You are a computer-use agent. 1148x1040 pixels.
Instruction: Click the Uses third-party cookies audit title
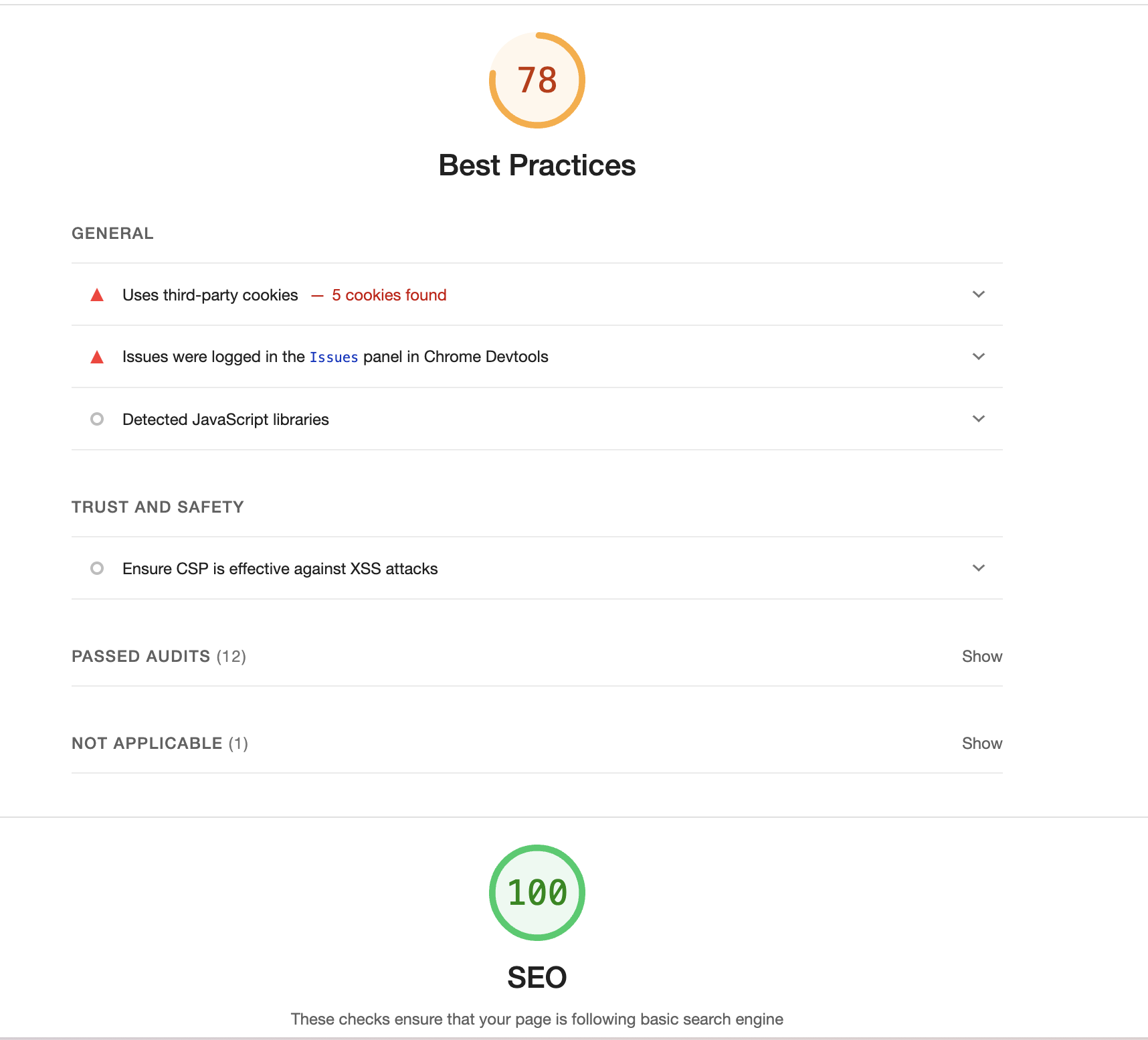point(210,295)
